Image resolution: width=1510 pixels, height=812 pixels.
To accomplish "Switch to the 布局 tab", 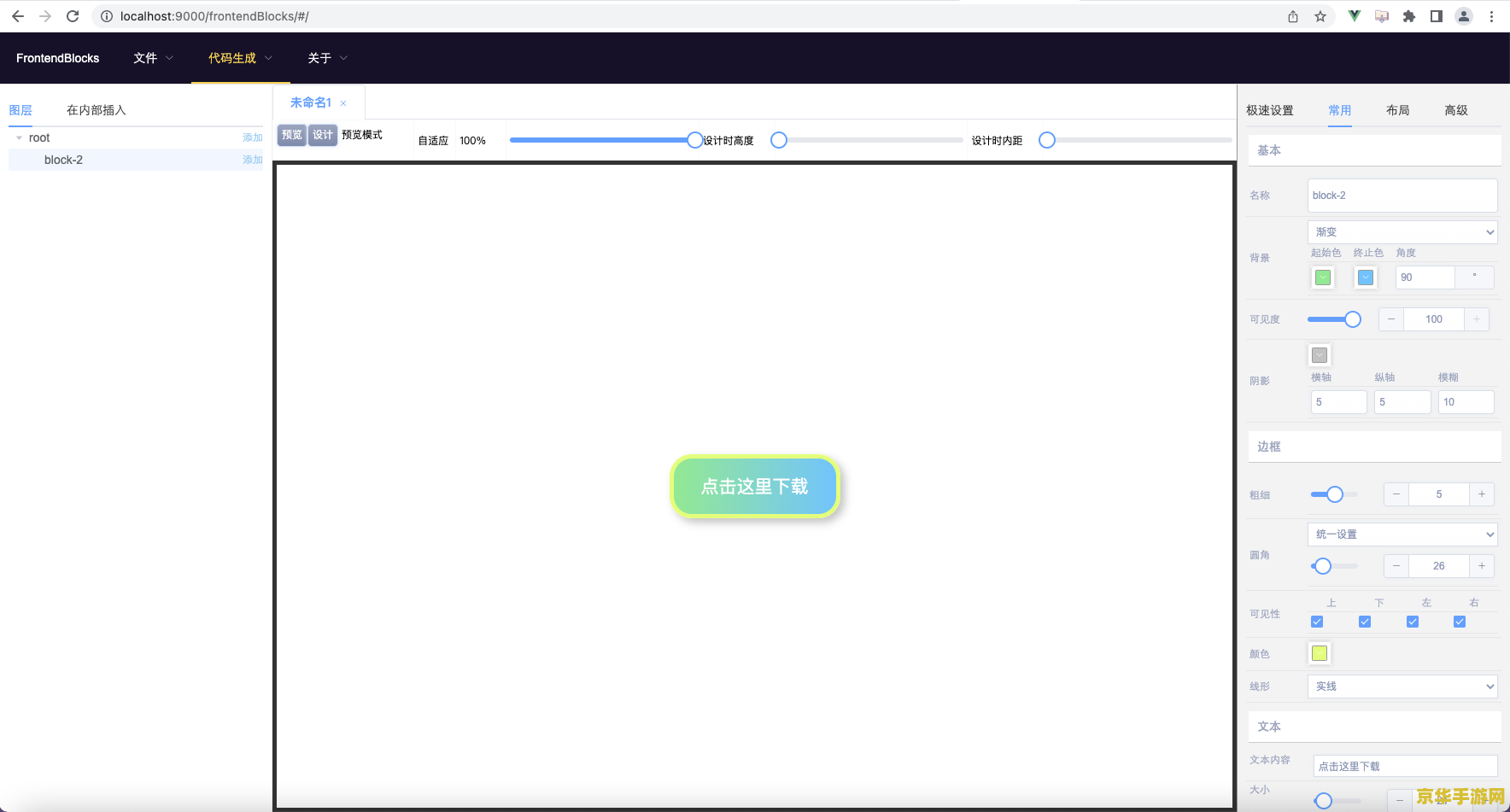I will click(x=1398, y=110).
